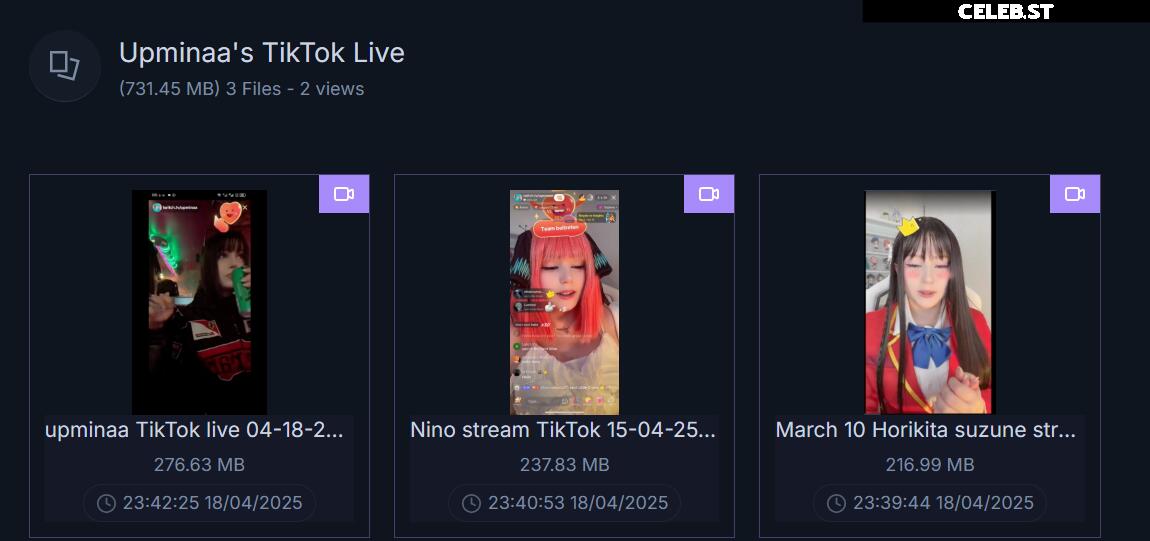1150x541 pixels.
Task: Click the album folder icon beside the title
Action: [65, 65]
